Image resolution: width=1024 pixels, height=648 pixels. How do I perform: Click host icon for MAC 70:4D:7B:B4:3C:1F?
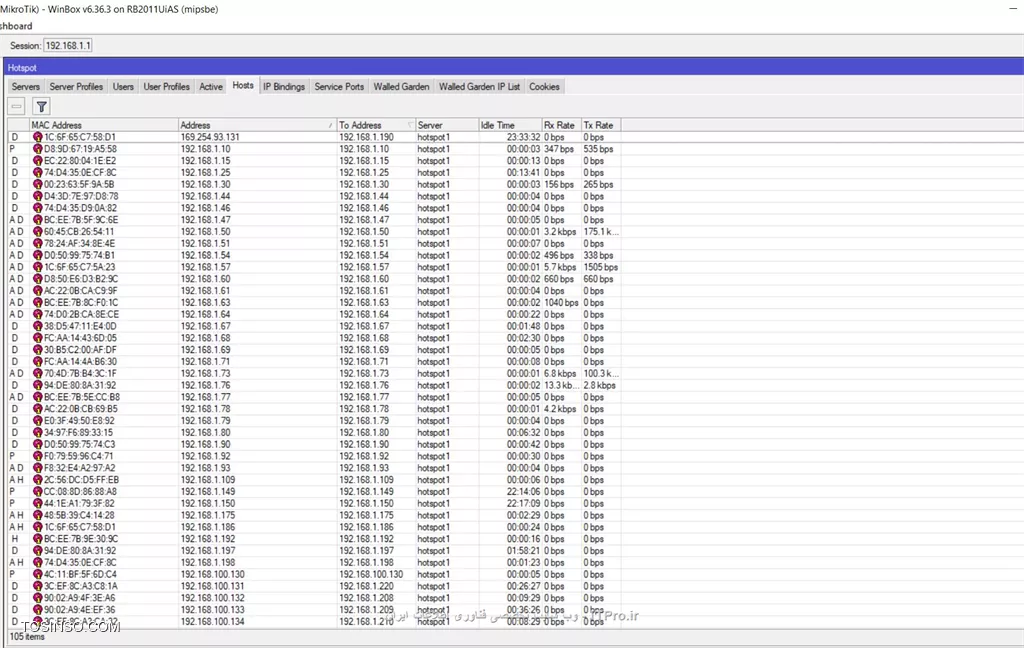[37, 374]
